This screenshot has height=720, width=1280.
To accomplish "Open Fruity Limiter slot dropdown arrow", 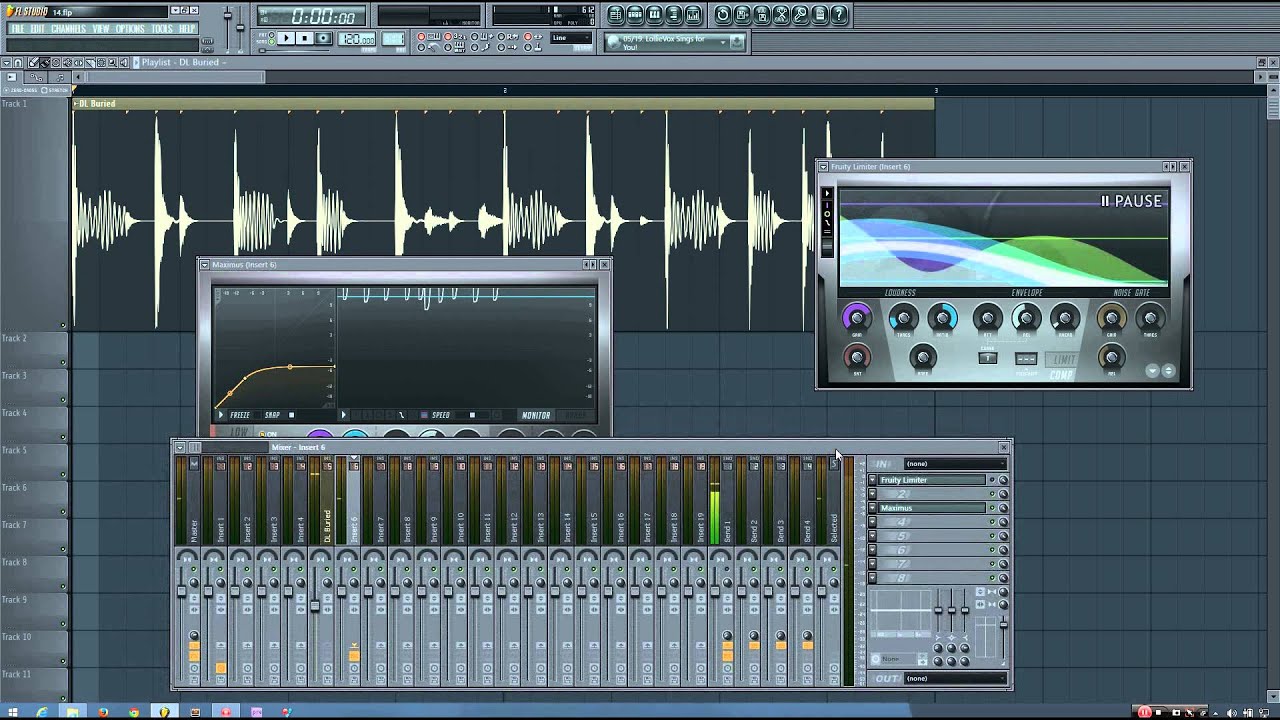I will pos(872,480).
